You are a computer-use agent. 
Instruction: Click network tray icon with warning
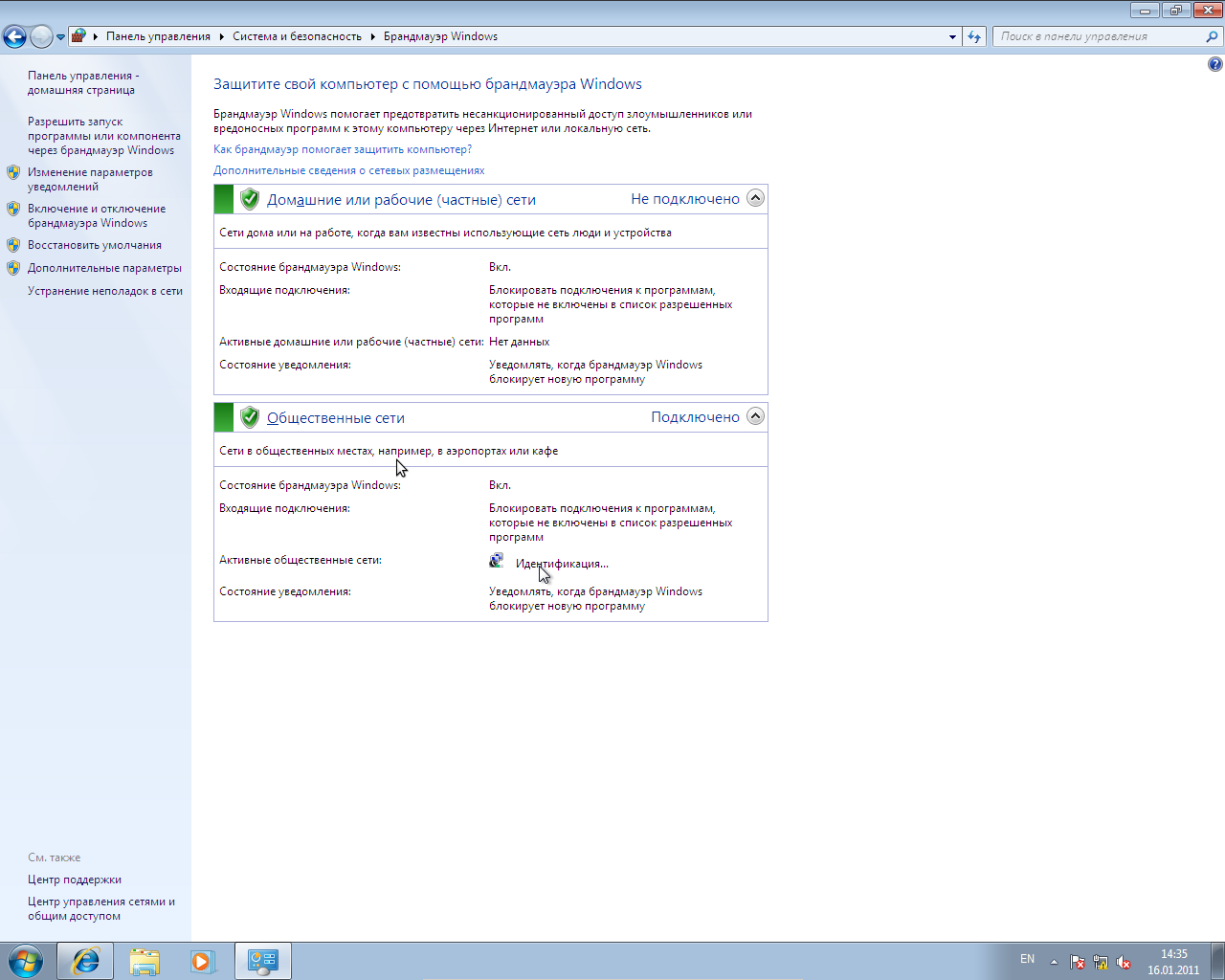pyautogui.click(x=1101, y=962)
